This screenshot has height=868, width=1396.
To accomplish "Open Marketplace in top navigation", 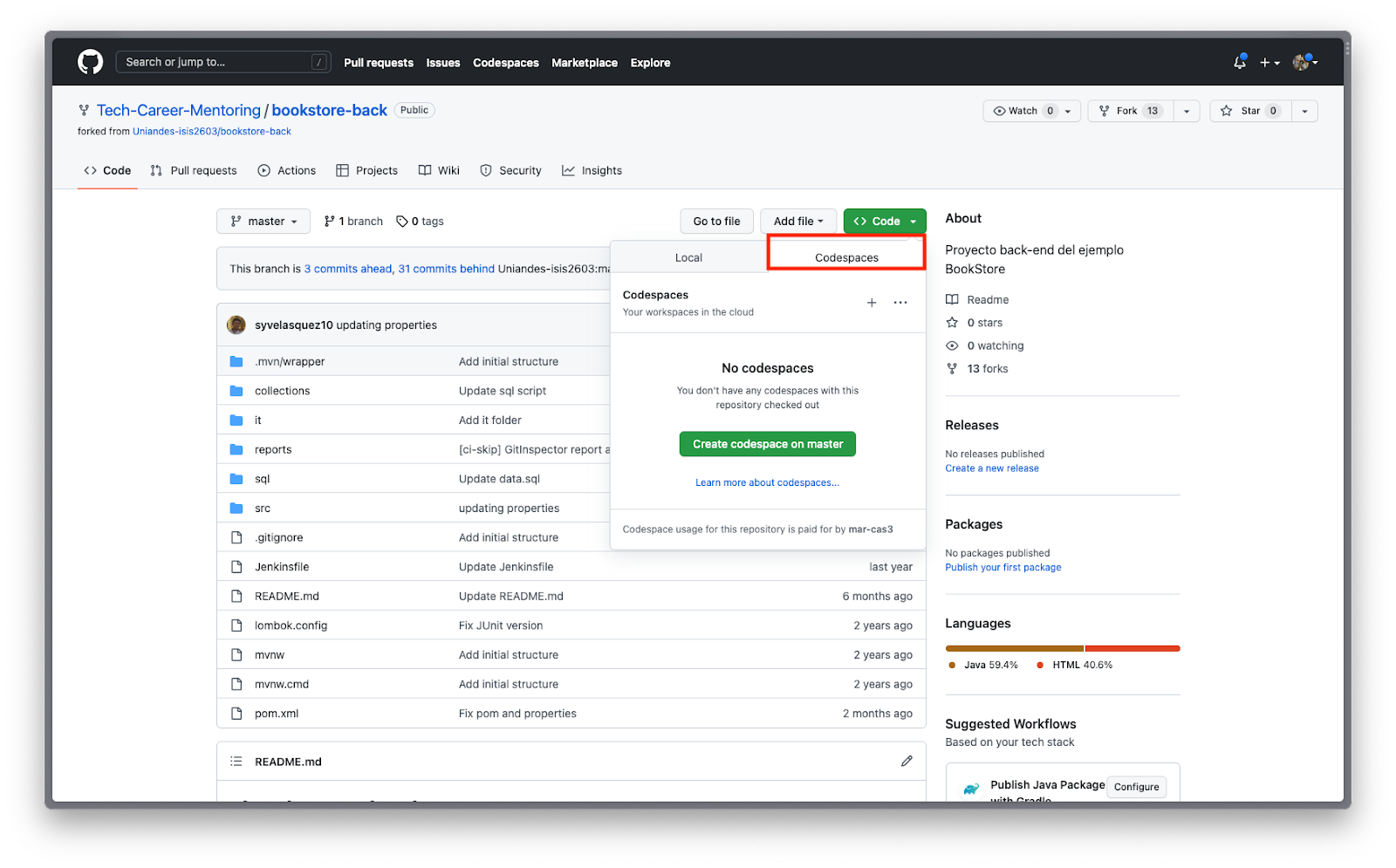I will [x=585, y=63].
